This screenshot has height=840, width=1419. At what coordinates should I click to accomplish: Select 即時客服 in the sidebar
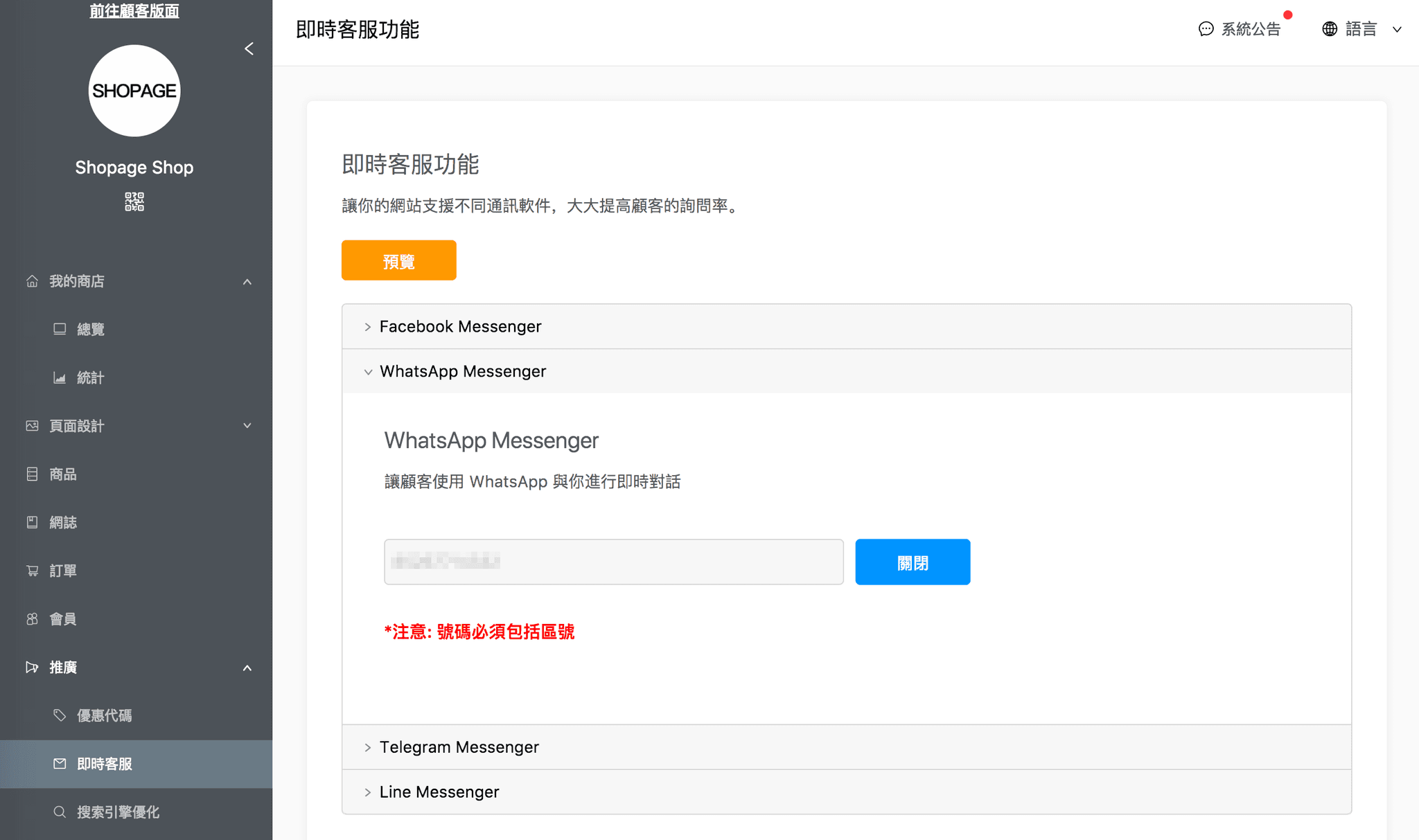(x=136, y=764)
